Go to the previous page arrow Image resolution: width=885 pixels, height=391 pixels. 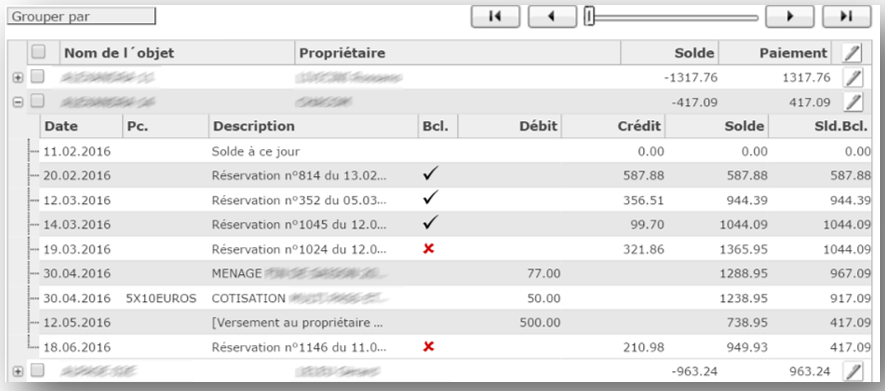pyautogui.click(x=552, y=17)
